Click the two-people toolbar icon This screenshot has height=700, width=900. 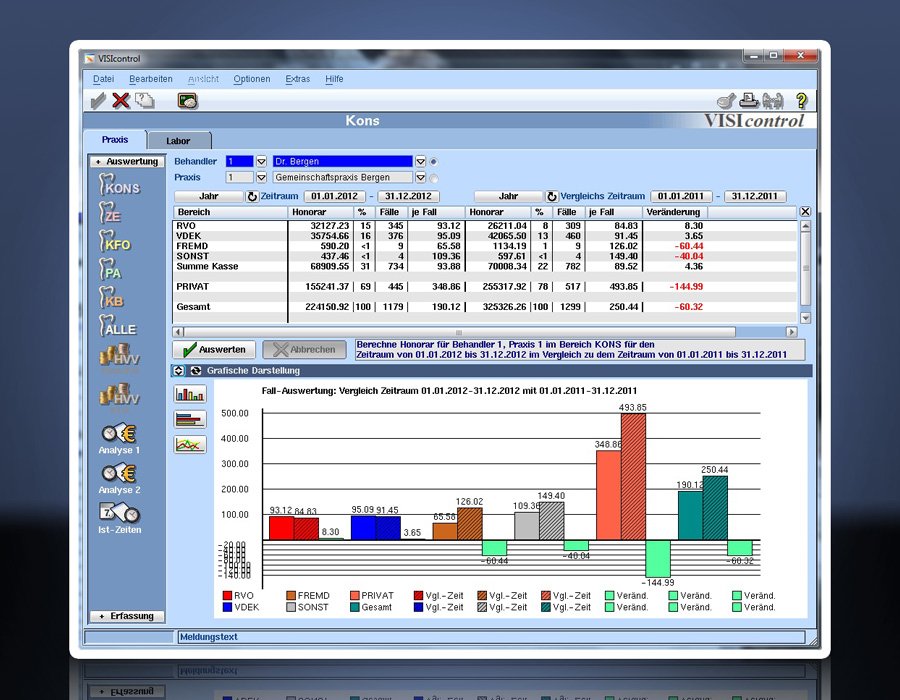point(773,101)
